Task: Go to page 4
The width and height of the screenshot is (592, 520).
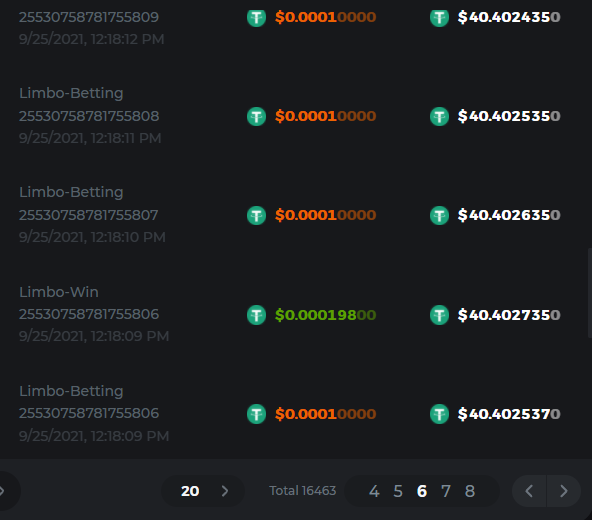Action: click(x=374, y=491)
